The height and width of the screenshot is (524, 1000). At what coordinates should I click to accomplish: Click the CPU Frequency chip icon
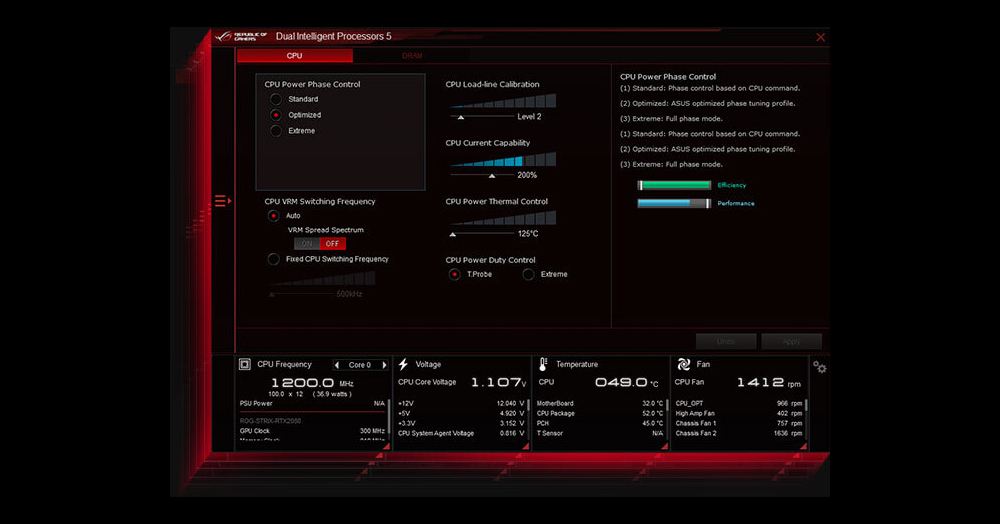(x=244, y=364)
